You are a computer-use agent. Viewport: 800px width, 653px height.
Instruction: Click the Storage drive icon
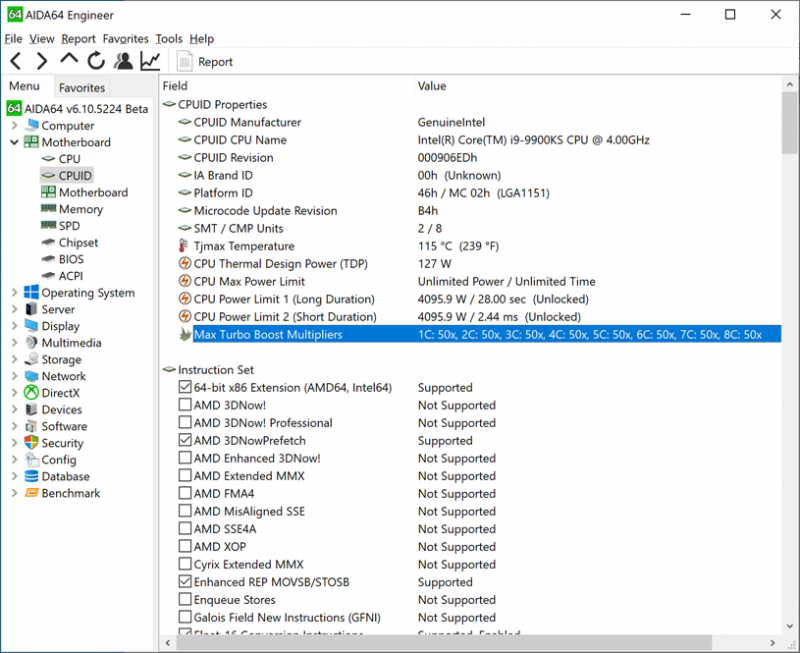point(32,359)
